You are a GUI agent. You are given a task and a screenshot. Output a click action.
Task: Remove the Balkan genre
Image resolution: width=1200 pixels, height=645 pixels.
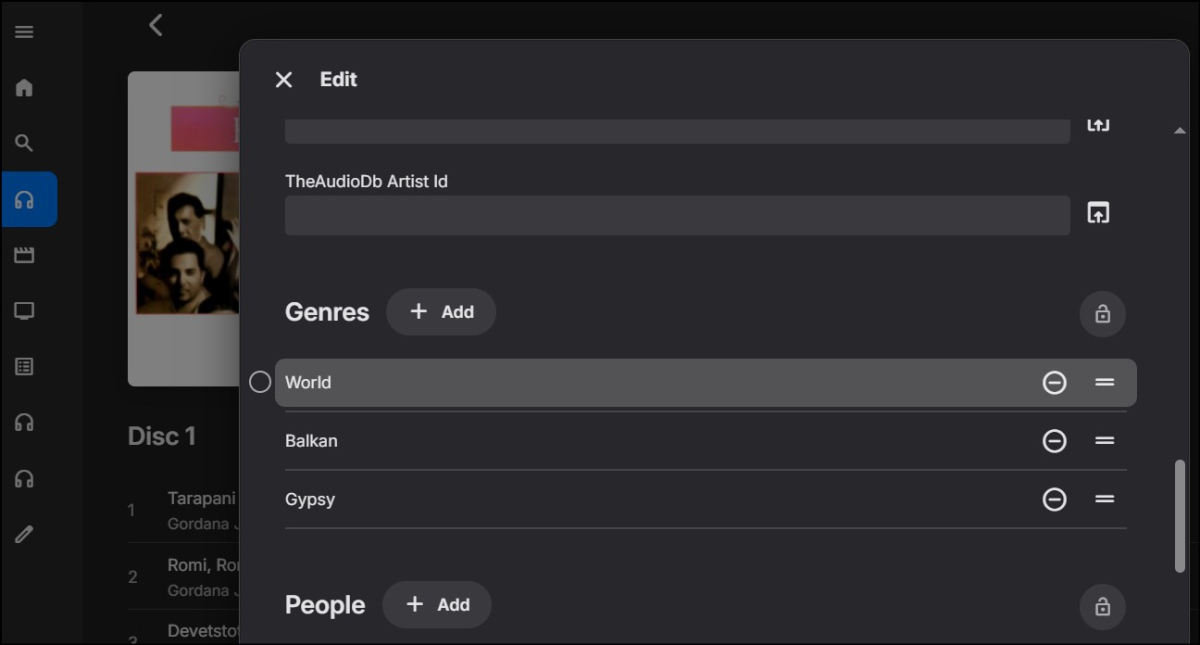point(1054,441)
